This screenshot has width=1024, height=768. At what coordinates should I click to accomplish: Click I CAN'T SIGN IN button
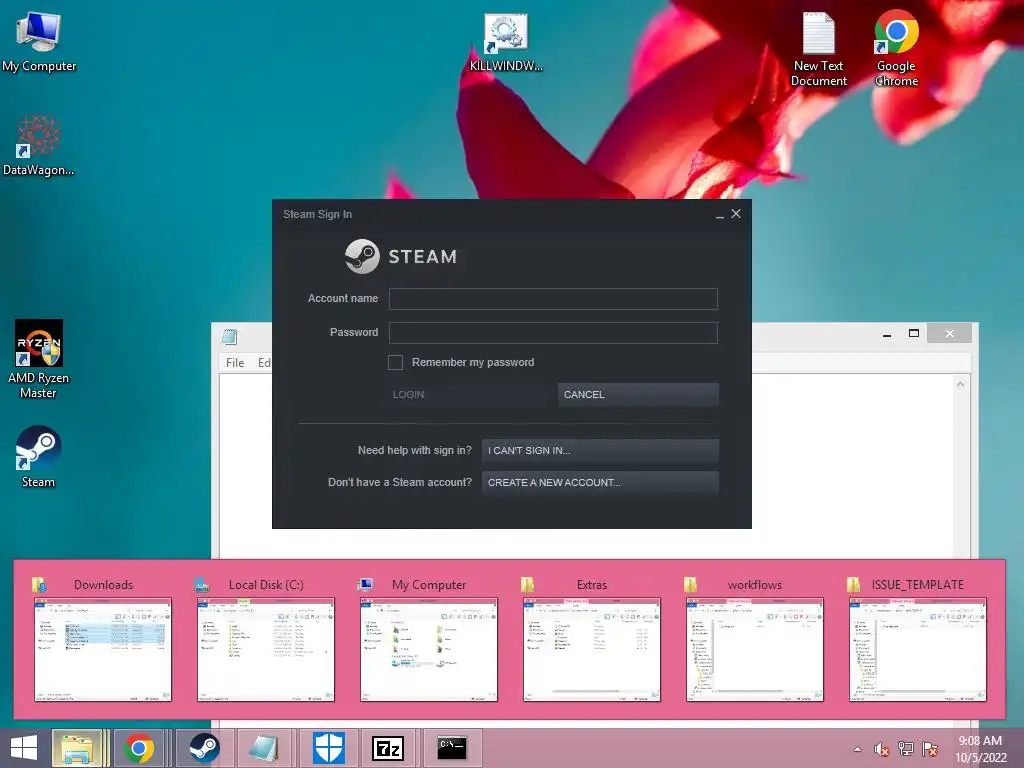coord(600,451)
